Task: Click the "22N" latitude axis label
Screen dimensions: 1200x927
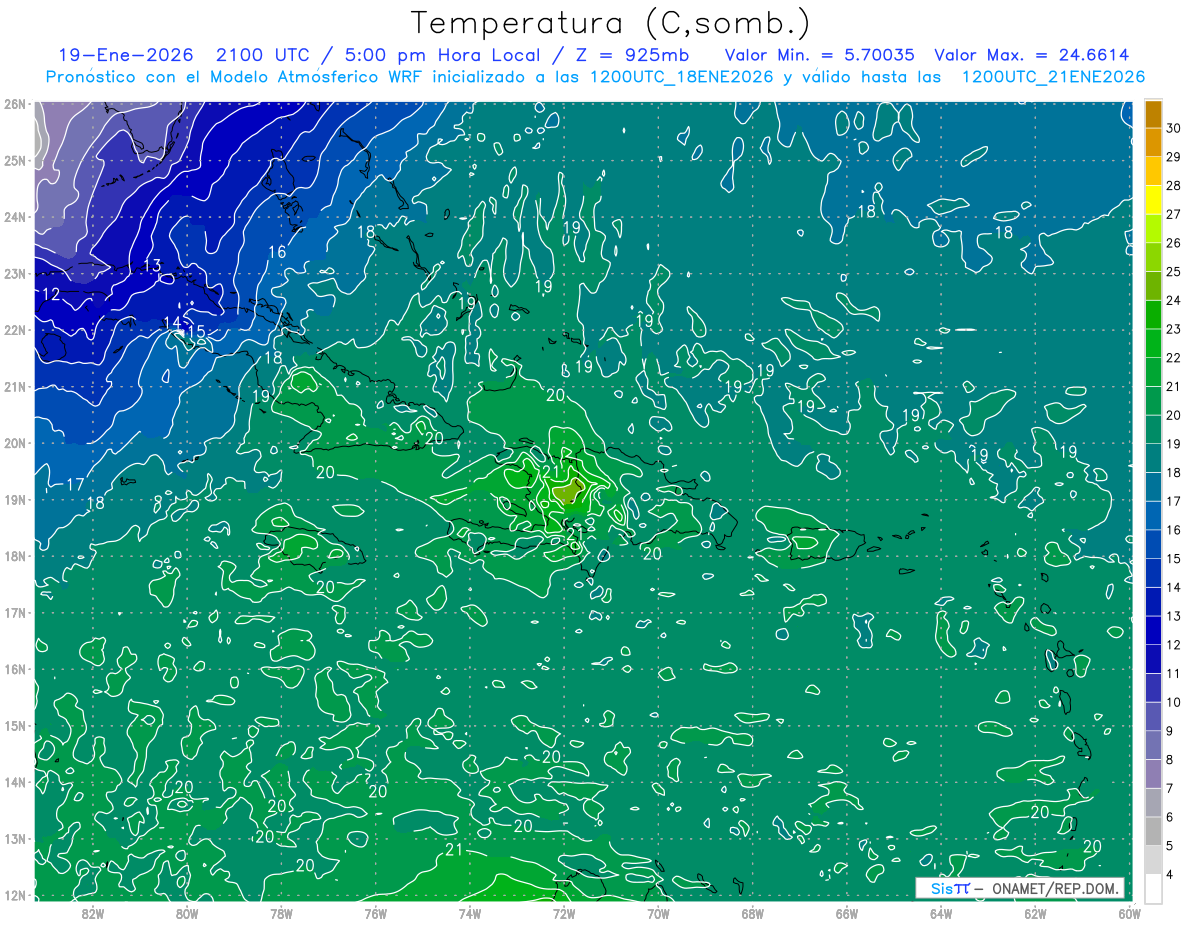Action: 14,330
